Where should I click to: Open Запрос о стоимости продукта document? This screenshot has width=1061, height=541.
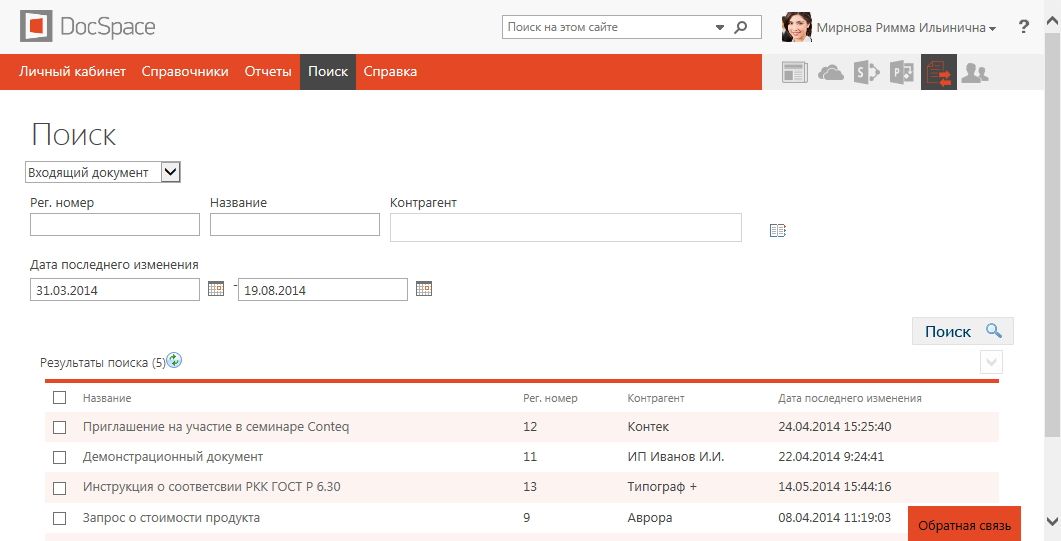[x=171, y=517]
